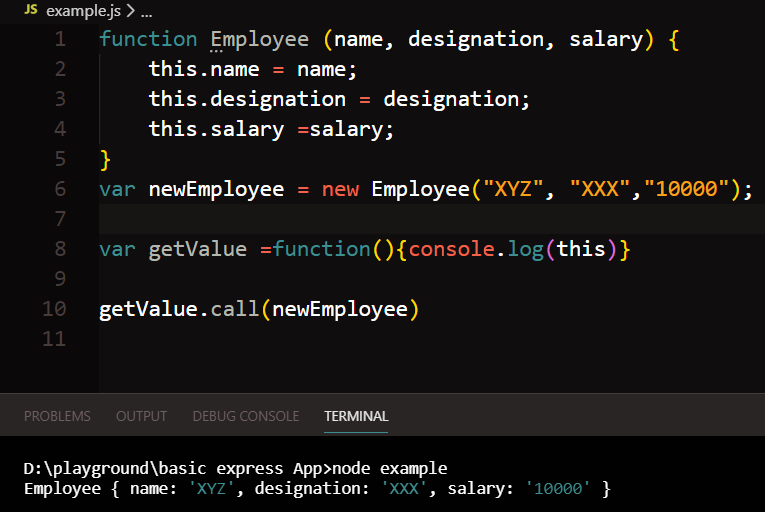Viewport: 765px width, 512px height.
Task: Switch to the OUTPUT tab
Action: [141, 416]
